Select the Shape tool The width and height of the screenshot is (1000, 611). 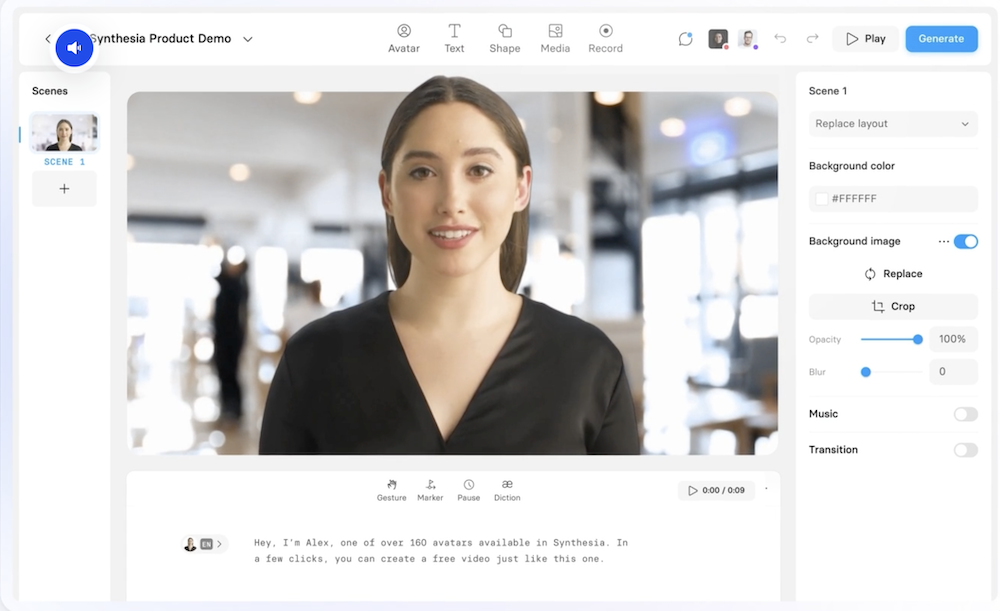(505, 38)
